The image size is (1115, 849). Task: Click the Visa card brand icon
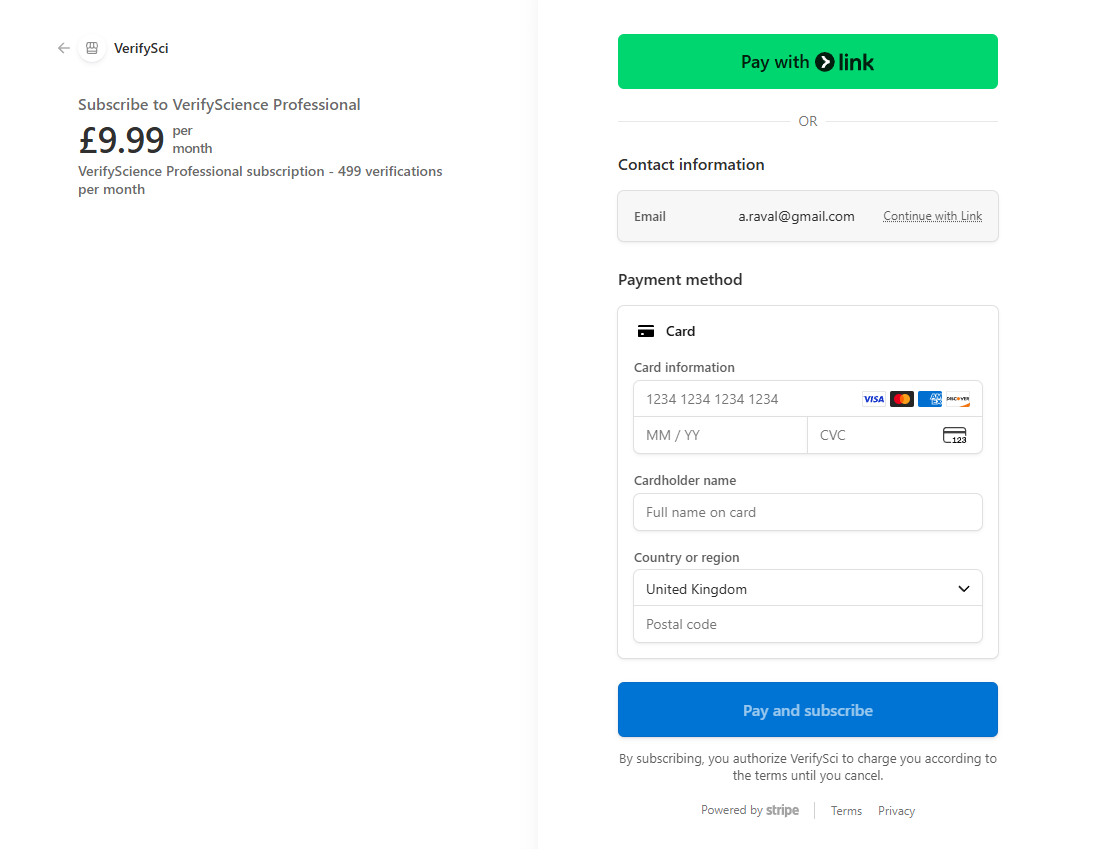coord(873,399)
